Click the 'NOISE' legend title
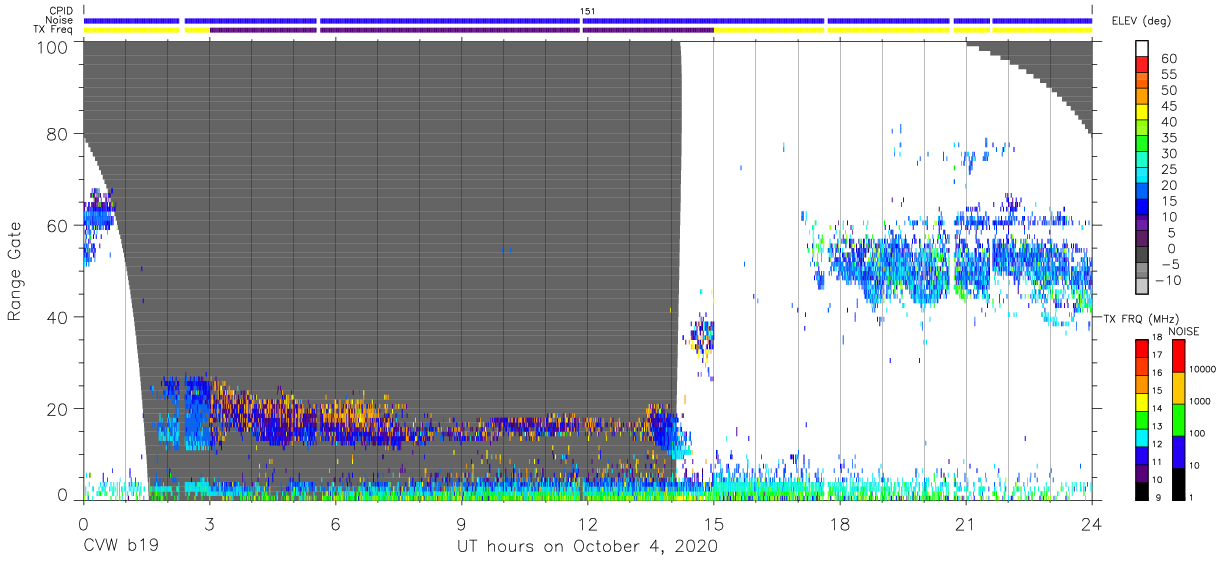Image resolution: width=1228 pixels, height=567 pixels. tap(1183, 331)
